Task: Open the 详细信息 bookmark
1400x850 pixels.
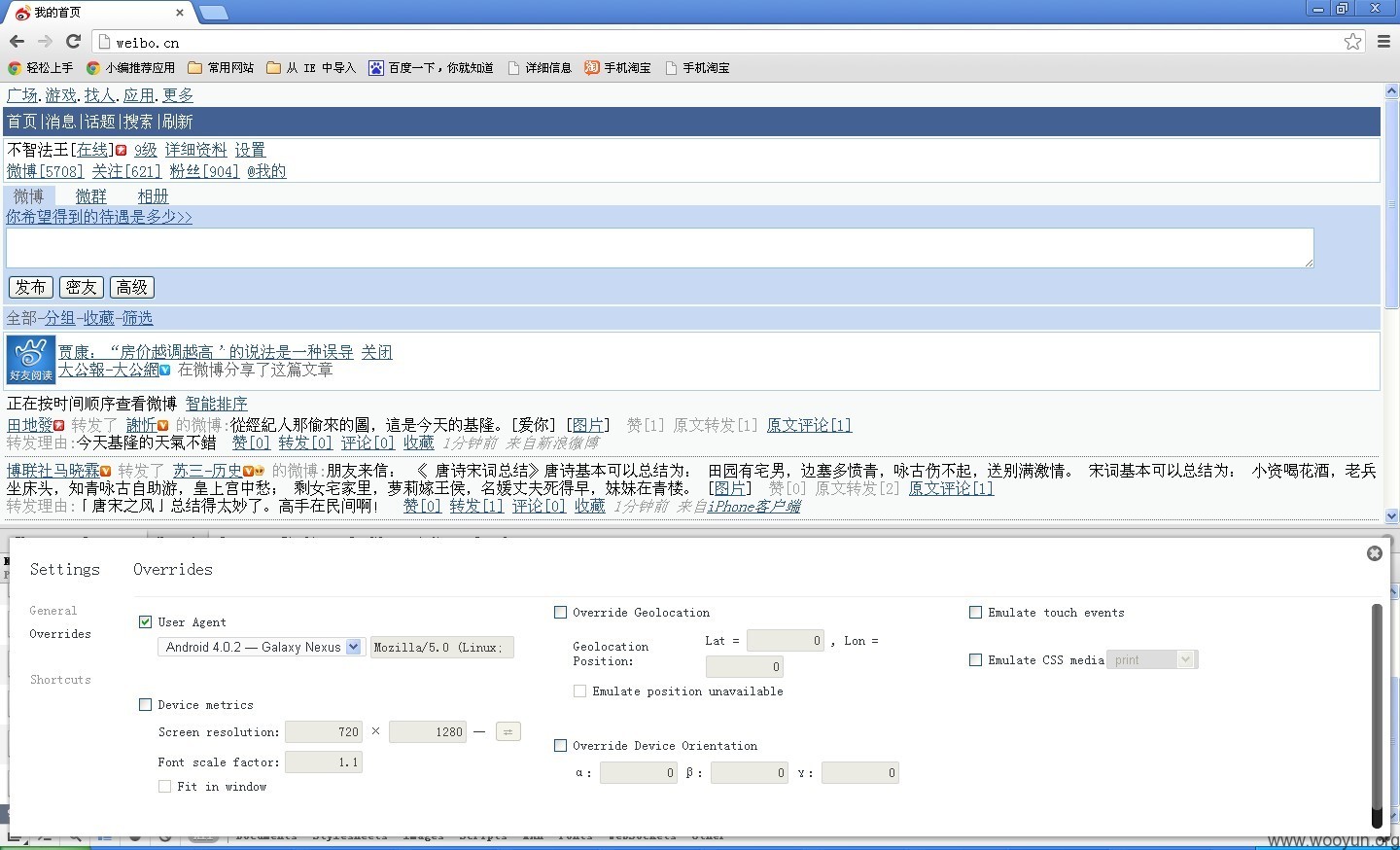Action: (x=540, y=68)
